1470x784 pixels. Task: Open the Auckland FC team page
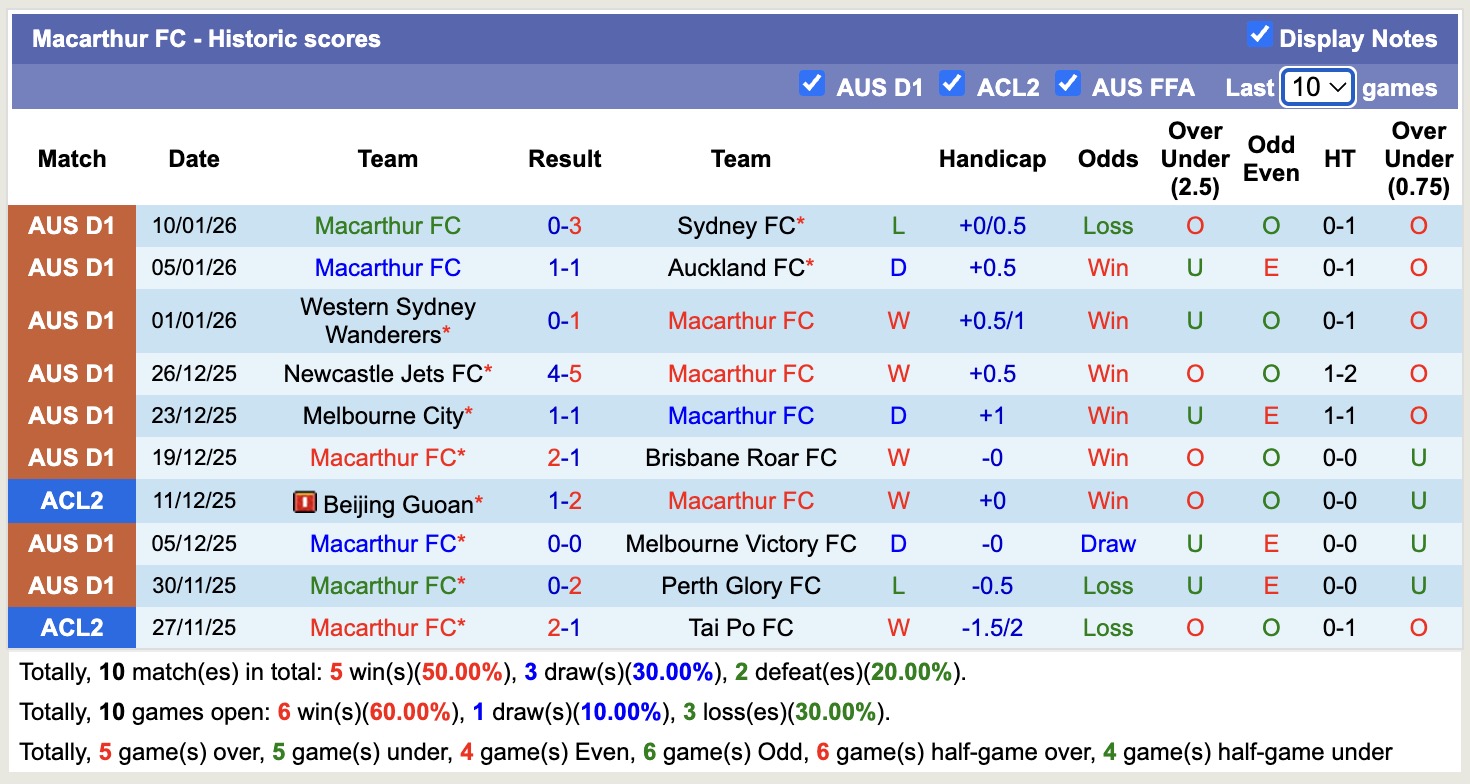pos(740,267)
